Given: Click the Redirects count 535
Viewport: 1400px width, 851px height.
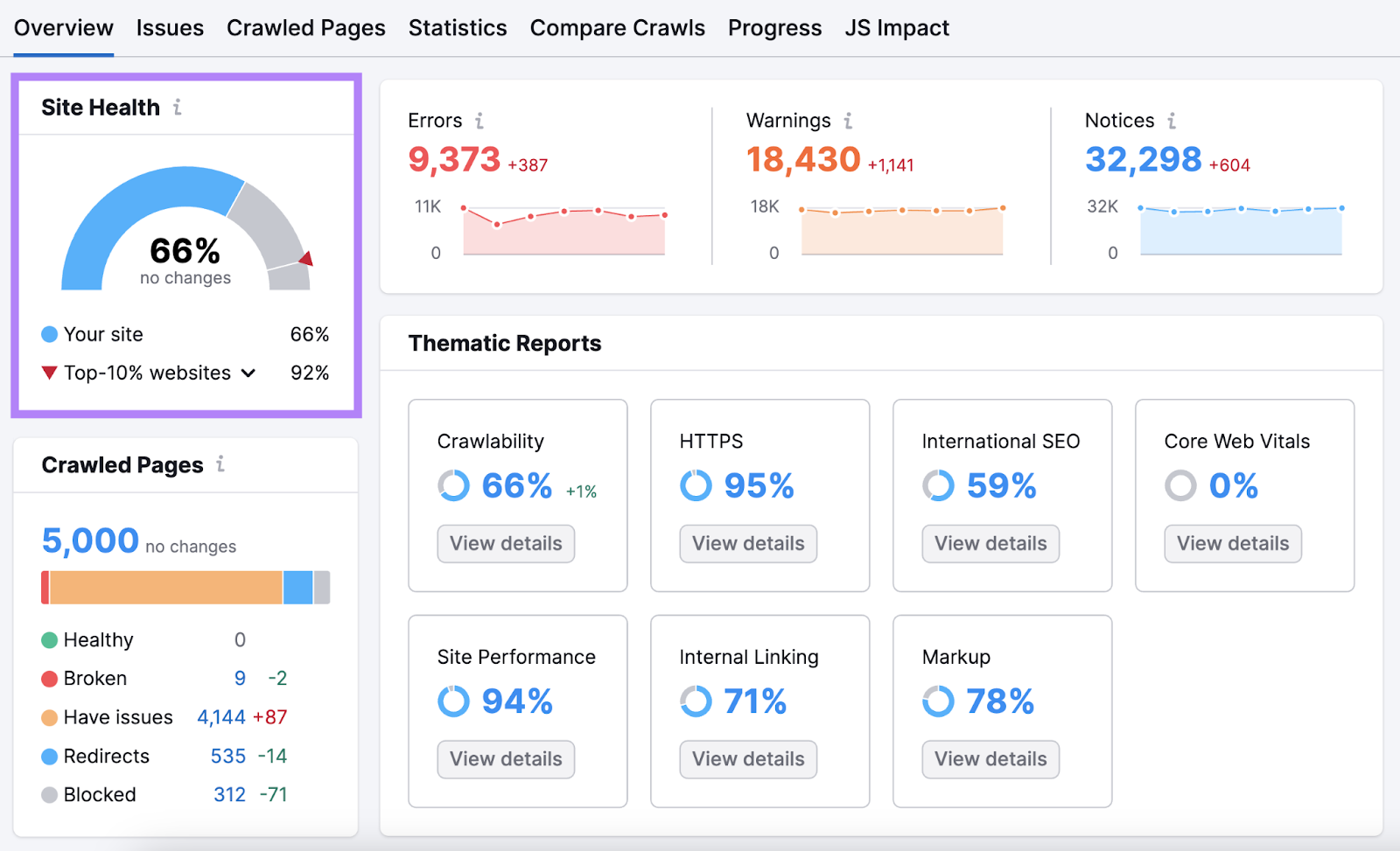Looking at the screenshot, I should pyautogui.click(x=228, y=757).
